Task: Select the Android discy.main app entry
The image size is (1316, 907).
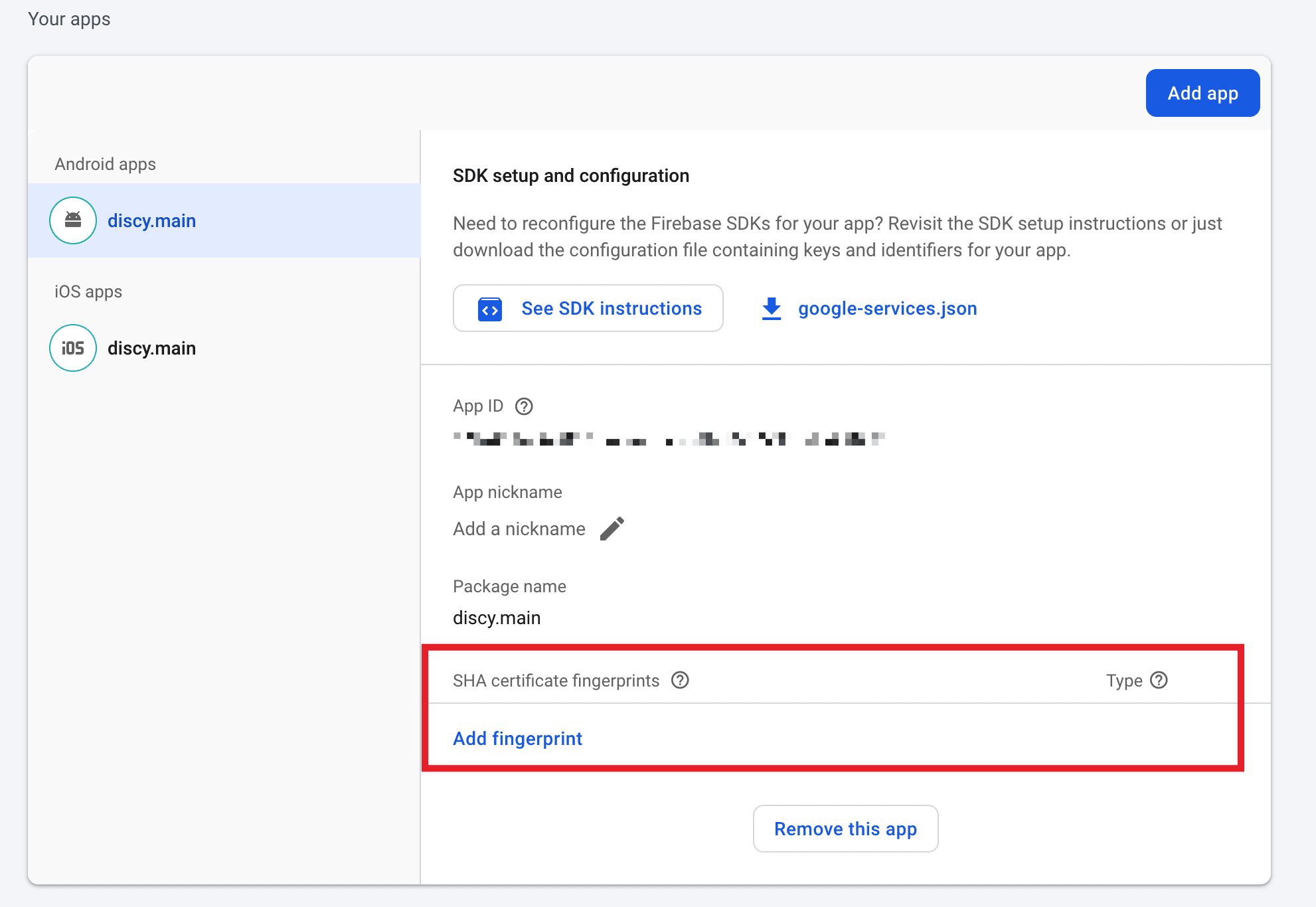Action: click(x=151, y=220)
